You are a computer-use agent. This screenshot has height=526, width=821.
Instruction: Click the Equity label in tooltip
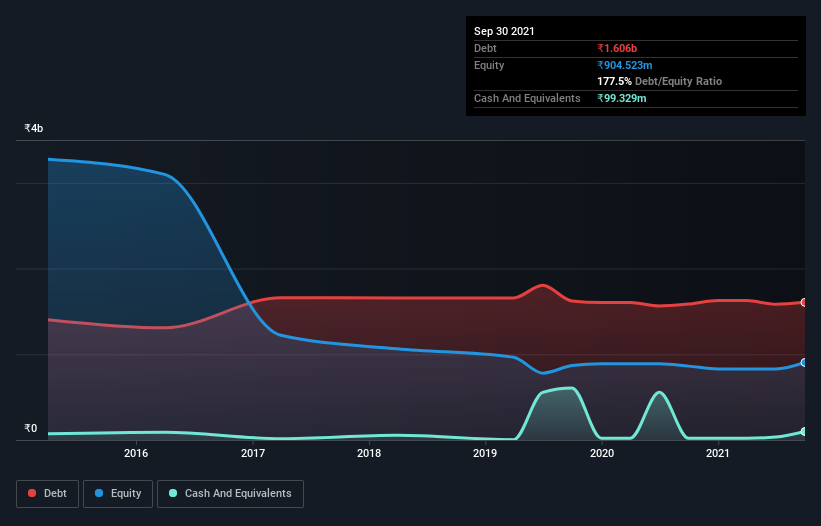[489, 65]
